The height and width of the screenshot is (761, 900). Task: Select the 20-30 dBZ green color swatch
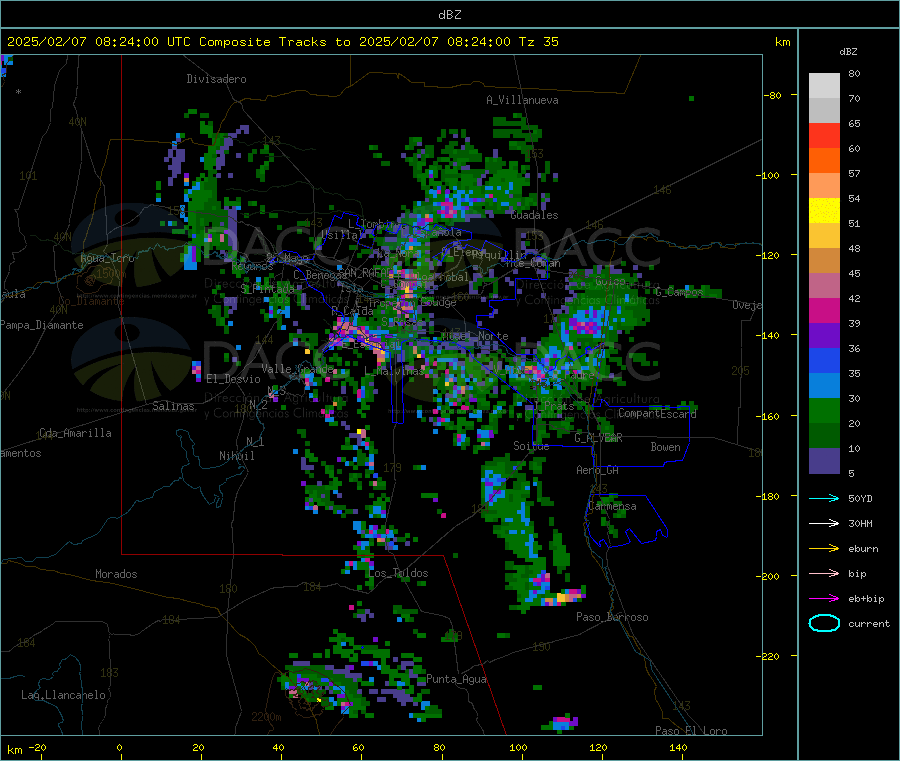824,411
